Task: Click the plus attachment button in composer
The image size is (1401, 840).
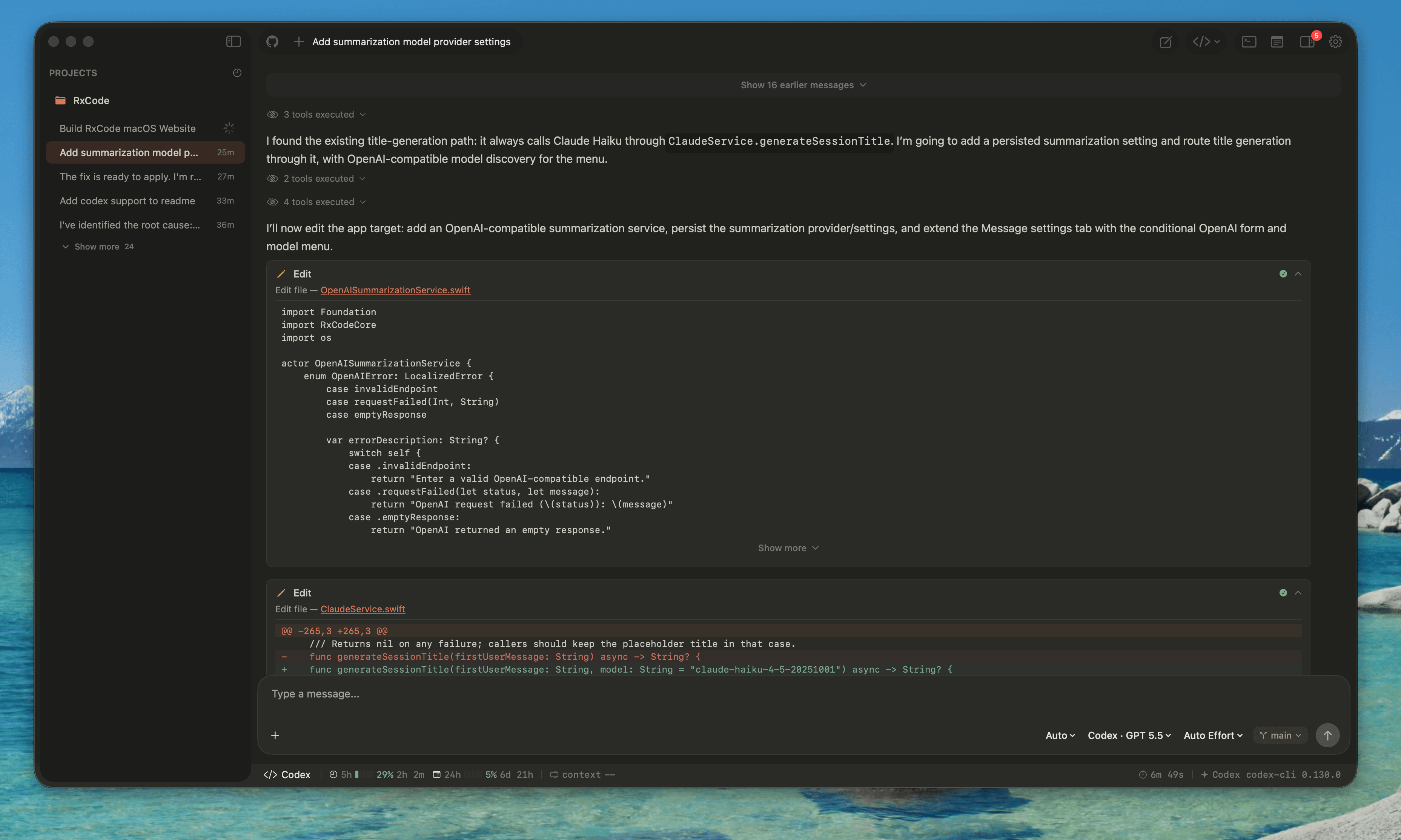Action: (x=275, y=735)
